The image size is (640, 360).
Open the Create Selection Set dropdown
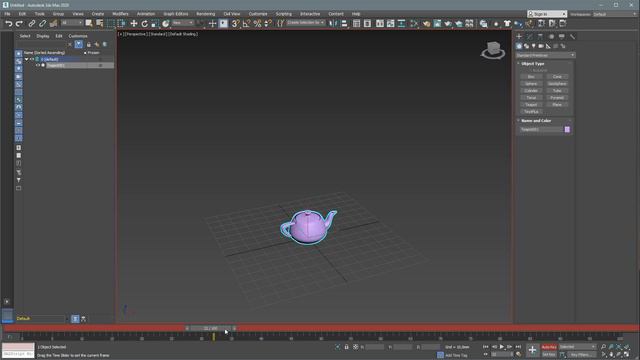(306, 23)
